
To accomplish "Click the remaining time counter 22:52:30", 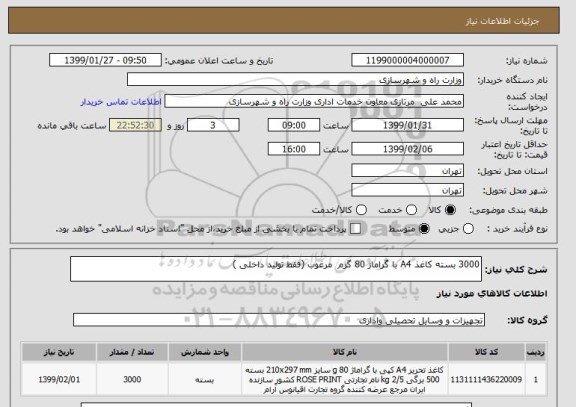I will 135,125.
